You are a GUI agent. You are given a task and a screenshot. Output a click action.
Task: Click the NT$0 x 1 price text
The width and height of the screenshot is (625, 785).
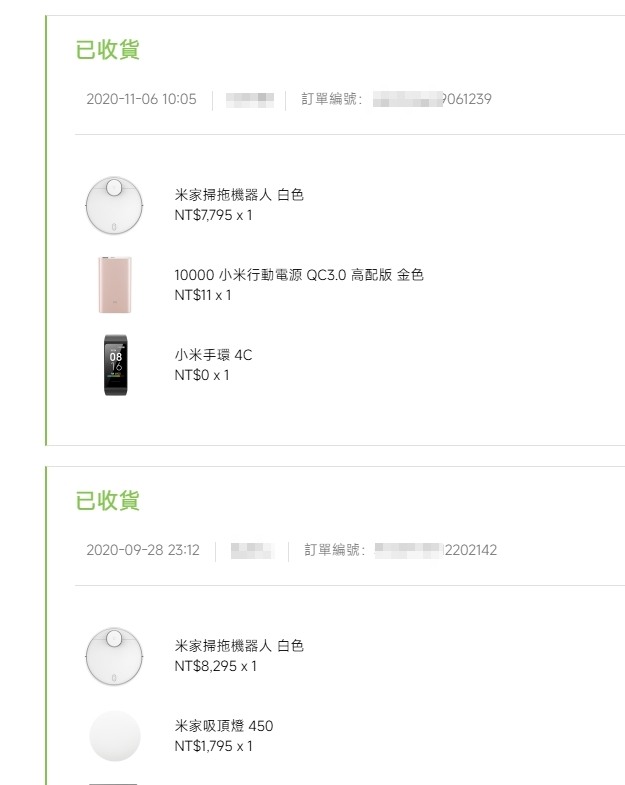click(201, 375)
